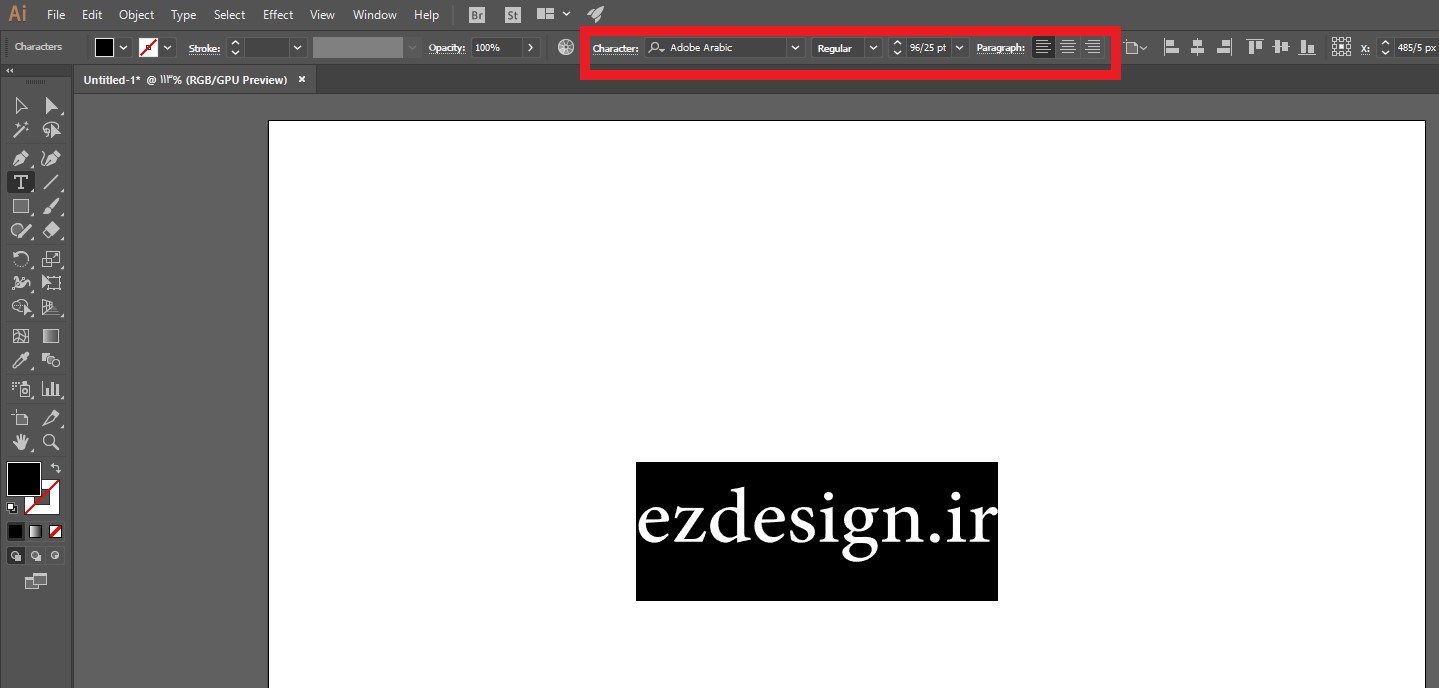Viewport: 1439px width, 688px height.
Task: Open the Change Screen Mode button
Action: 35,581
